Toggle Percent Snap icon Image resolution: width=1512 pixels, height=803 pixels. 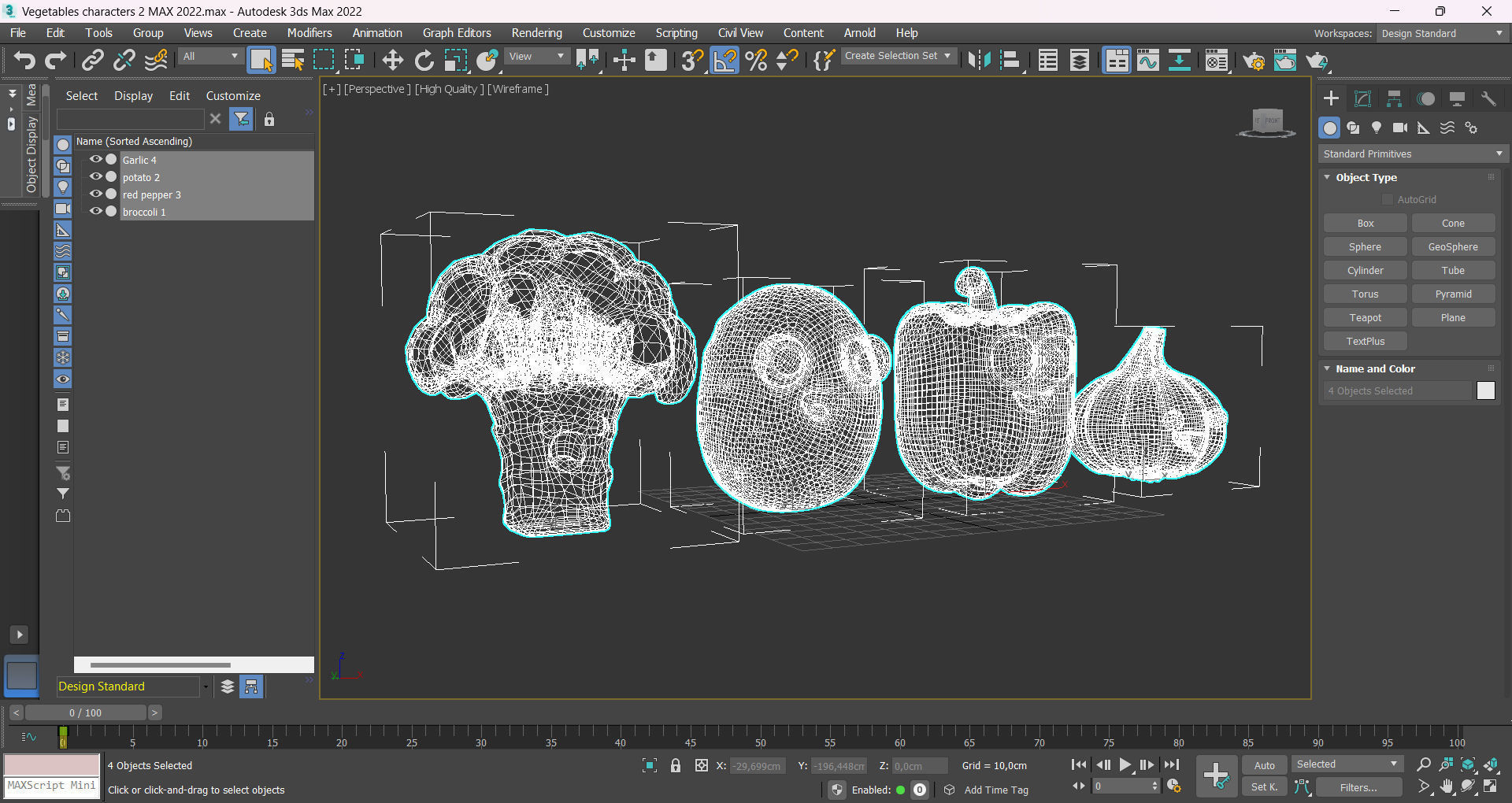[x=756, y=61]
